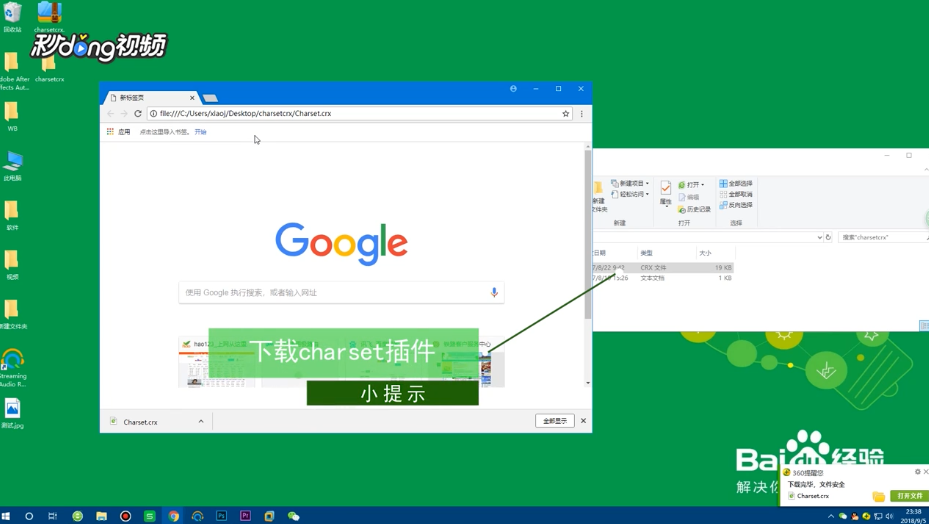
Task: Select the 测试.jpg desktop file
Action: pyautogui.click(x=12, y=413)
